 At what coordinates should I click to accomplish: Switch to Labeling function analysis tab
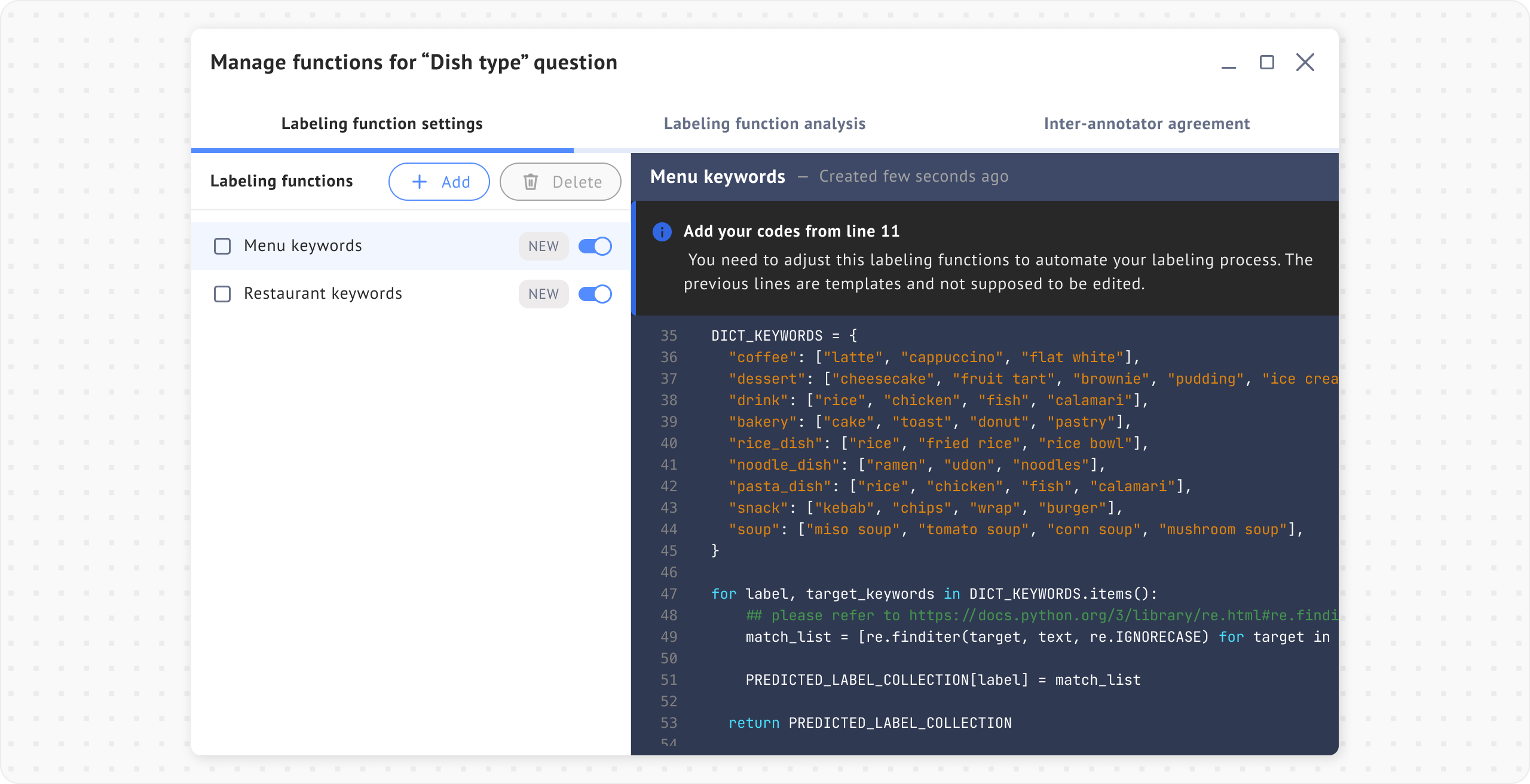pyautogui.click(x=764, y=124)
